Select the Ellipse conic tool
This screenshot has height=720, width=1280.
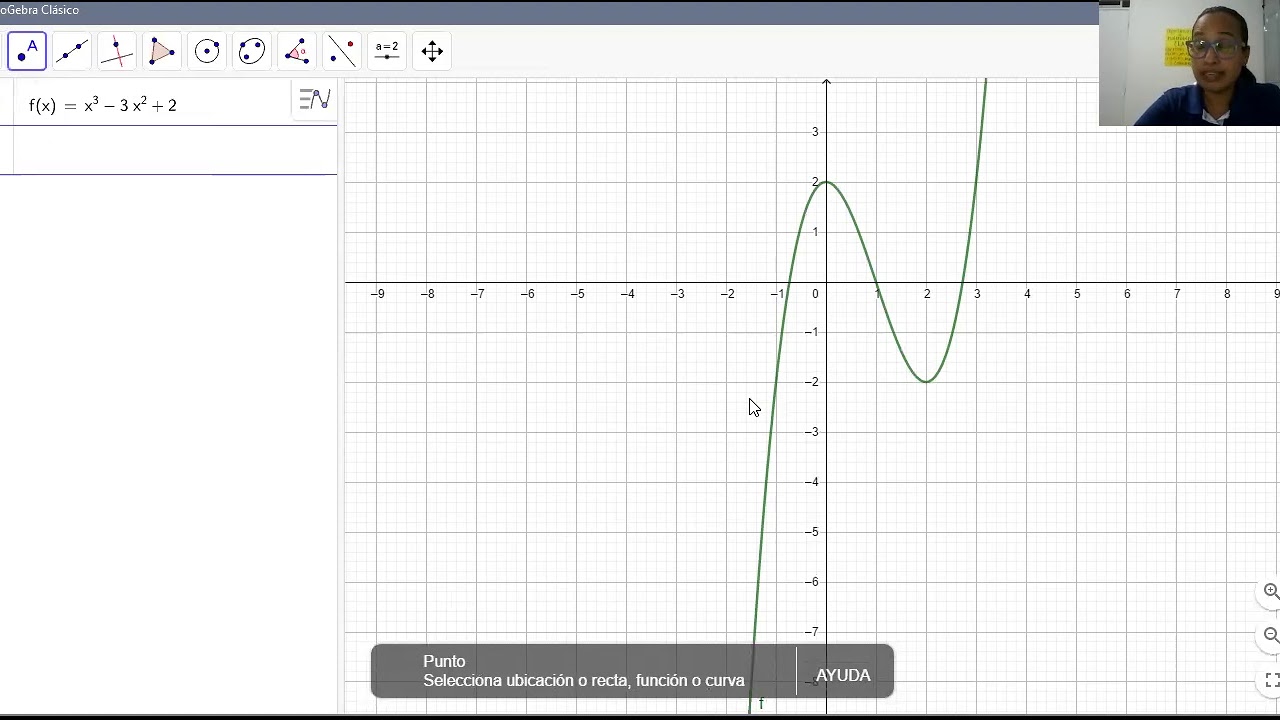(252, 51)
